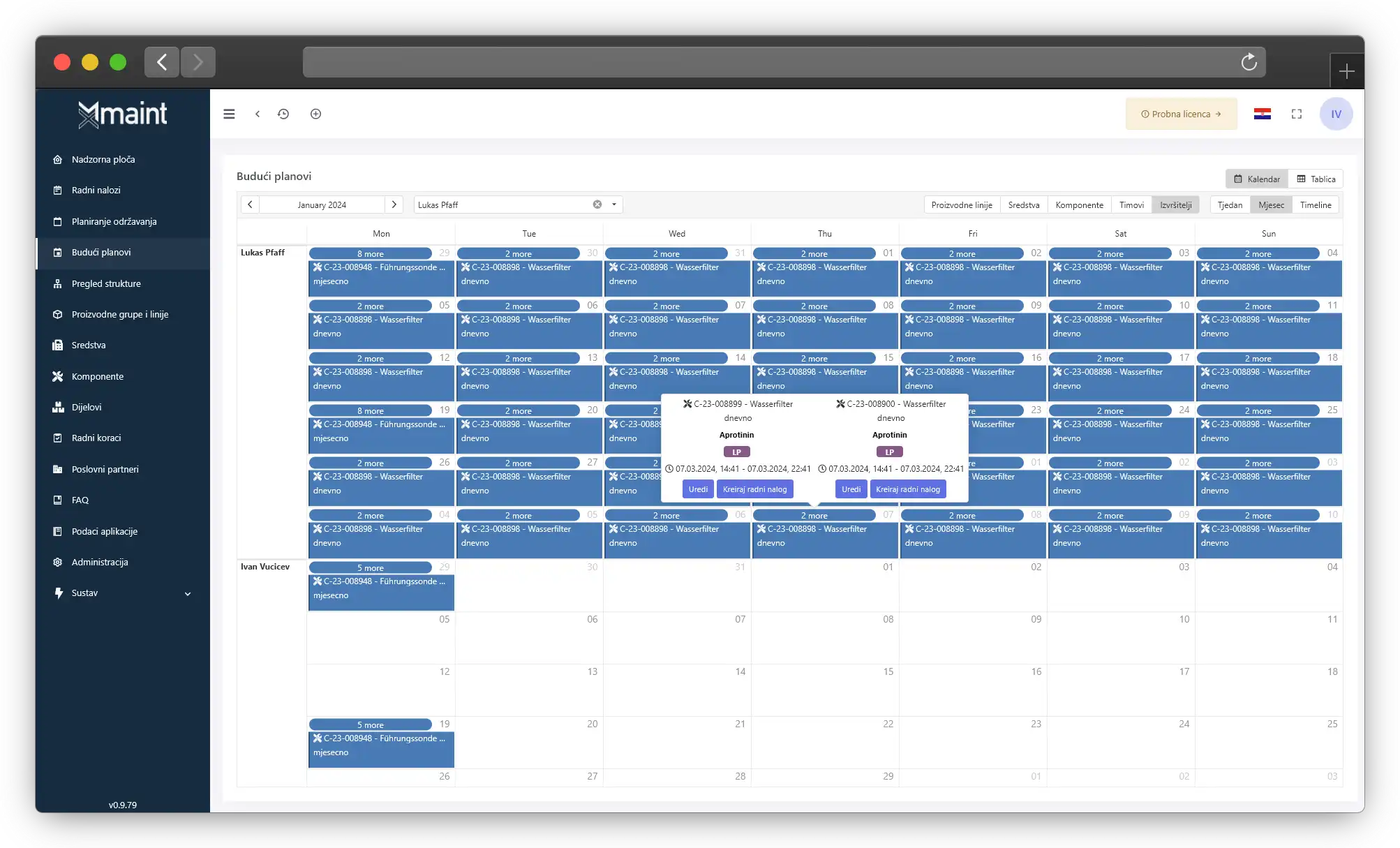Open Pregled strukture in sidebar
This screenshot has width=1400, height=848.
[x=106, y=283]
